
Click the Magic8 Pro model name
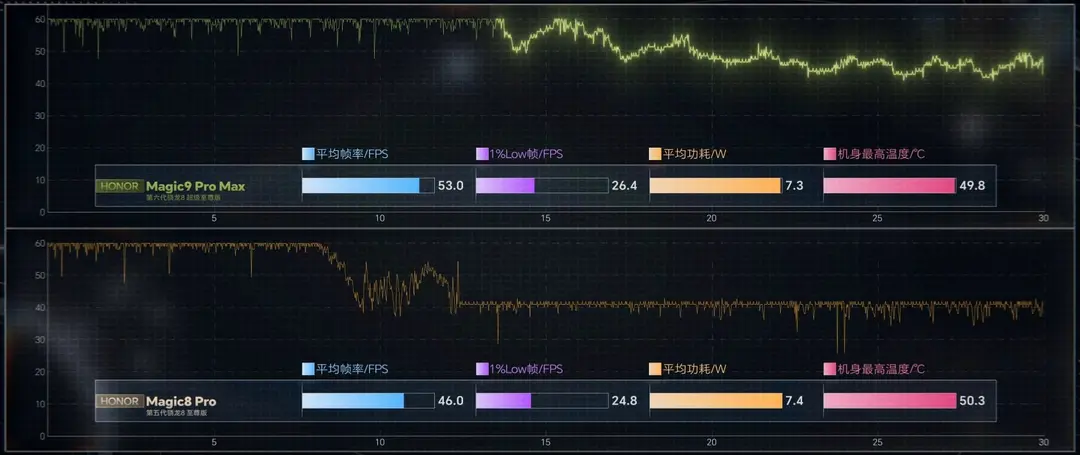pyautogui.click(x=181, y=401)
